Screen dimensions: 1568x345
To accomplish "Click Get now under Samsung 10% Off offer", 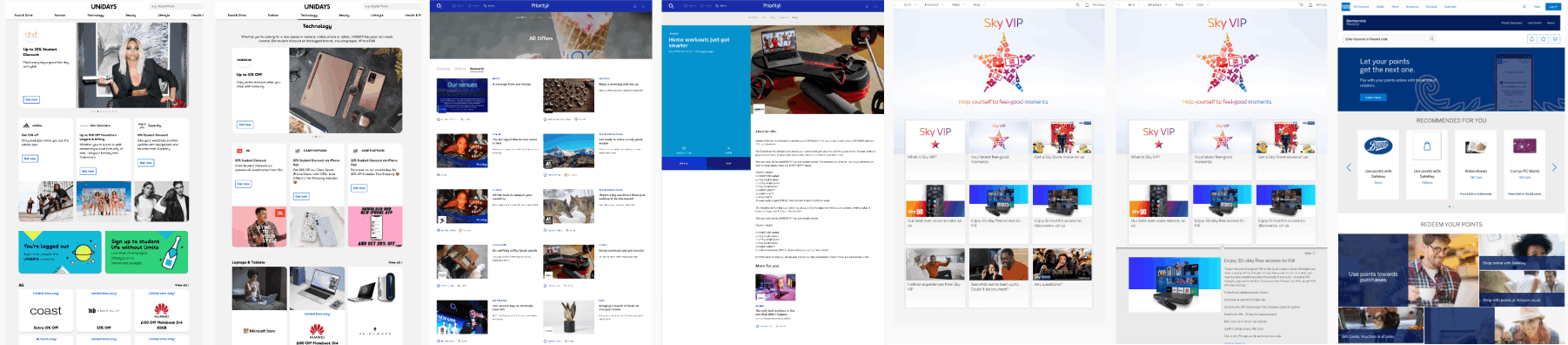I will pyautogui.click(x=245, y=125).
